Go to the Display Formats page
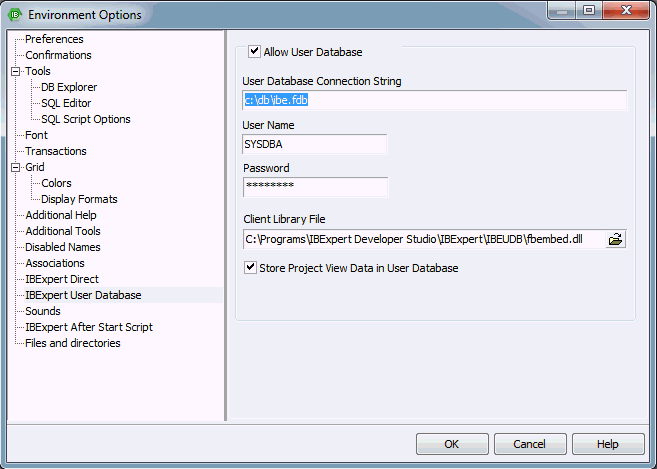Screen dimensions: 657x469 tap(79, 199)
